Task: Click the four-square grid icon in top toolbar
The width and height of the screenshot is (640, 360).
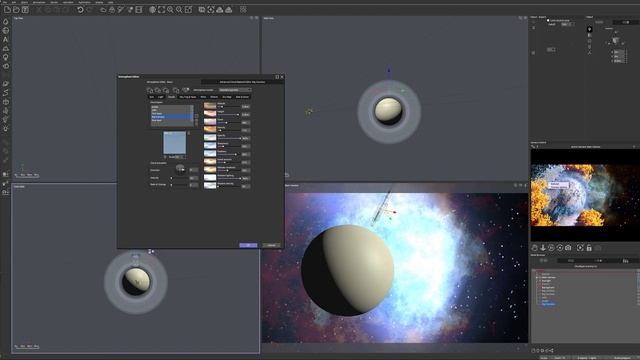Action: (x=243, y=9)
